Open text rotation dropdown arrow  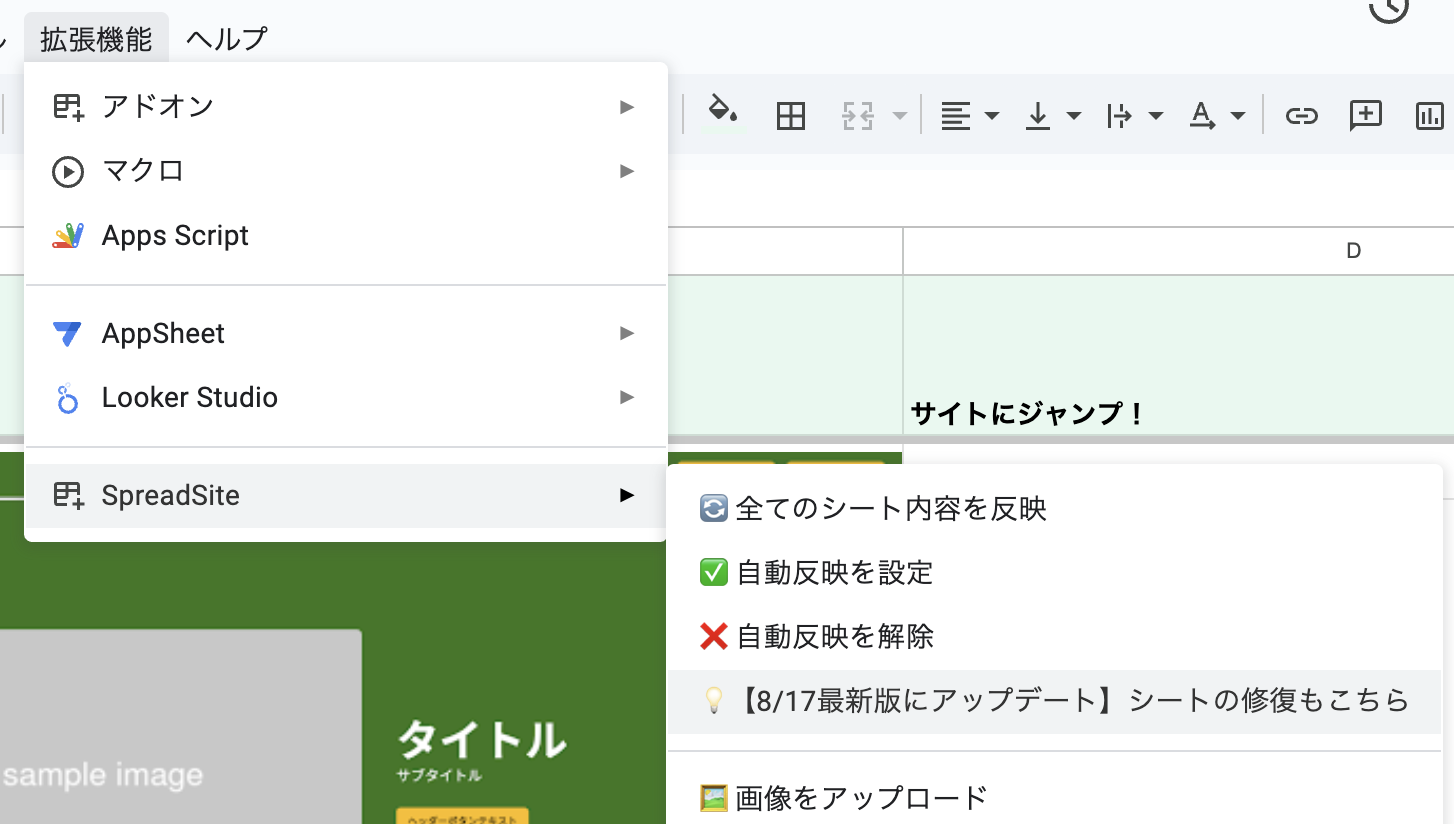1238,116
